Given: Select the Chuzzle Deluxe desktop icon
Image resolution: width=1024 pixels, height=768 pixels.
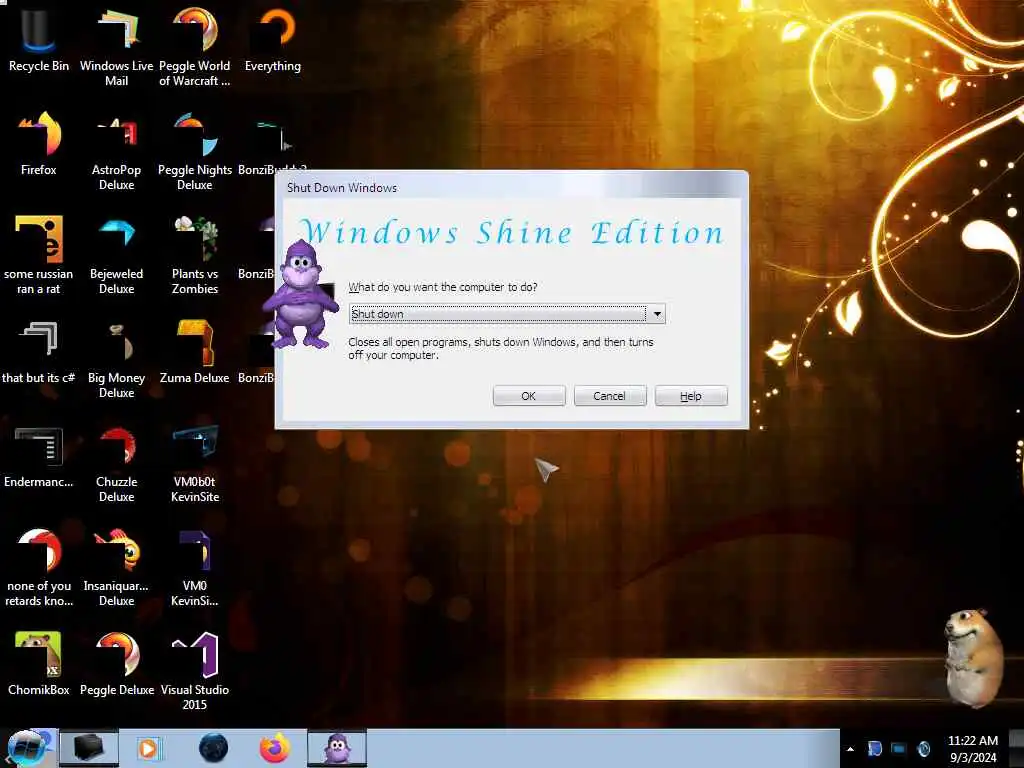Looking at the screenshot, I should pyautogui.click(x=116, y=464).
